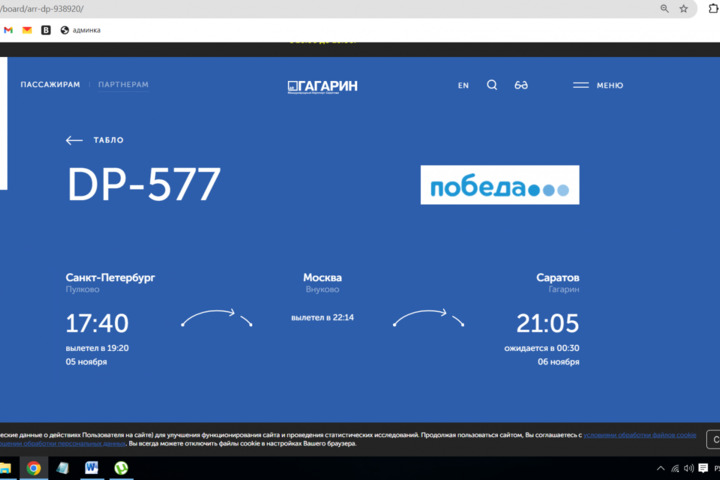Click the browser address bar URL
The image size is (720, 480).
(300, 8)
